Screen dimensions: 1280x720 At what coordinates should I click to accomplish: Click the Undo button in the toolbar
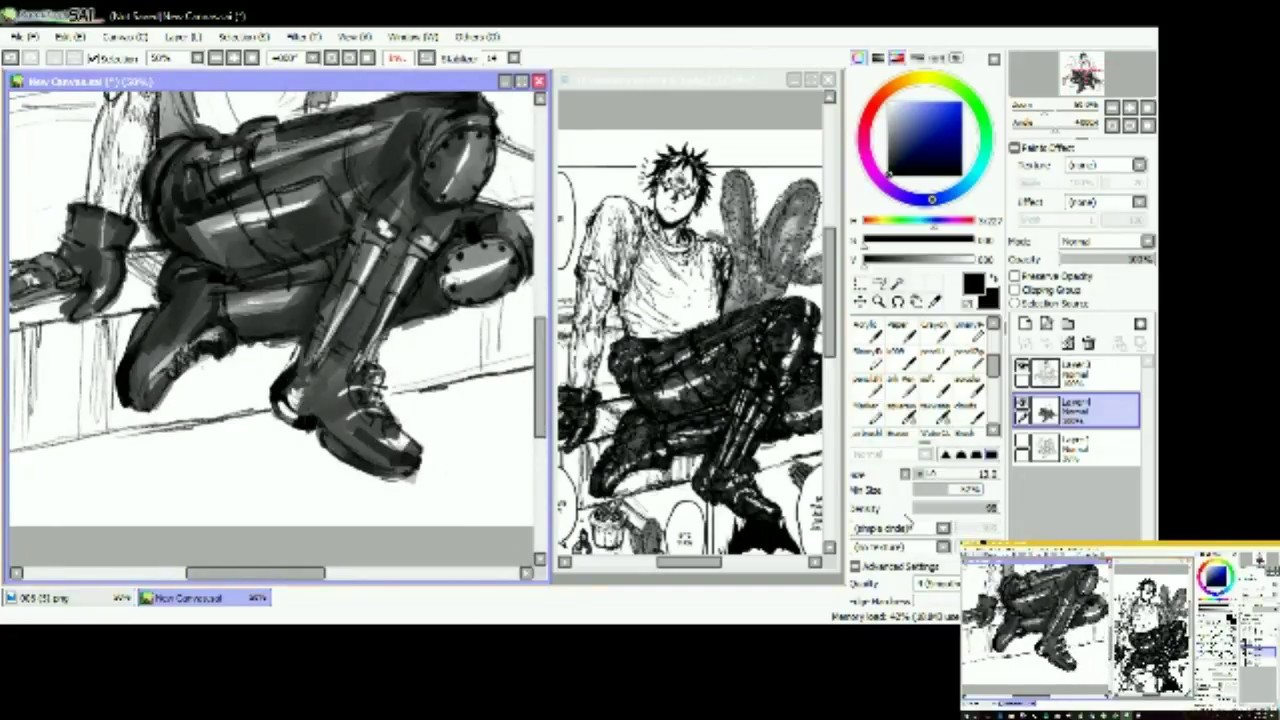(10, 58)
